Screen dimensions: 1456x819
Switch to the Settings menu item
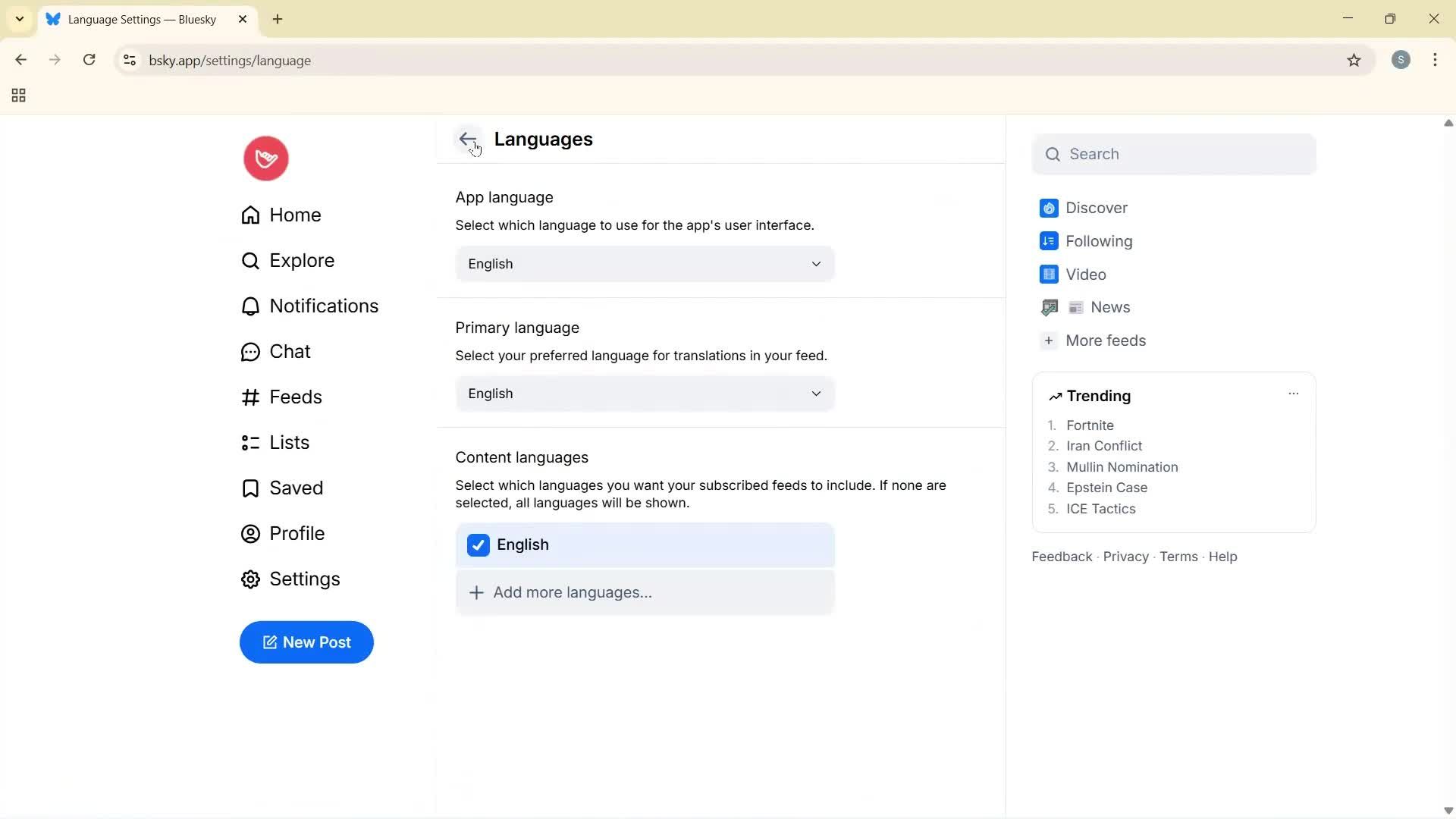pos(305,579)
